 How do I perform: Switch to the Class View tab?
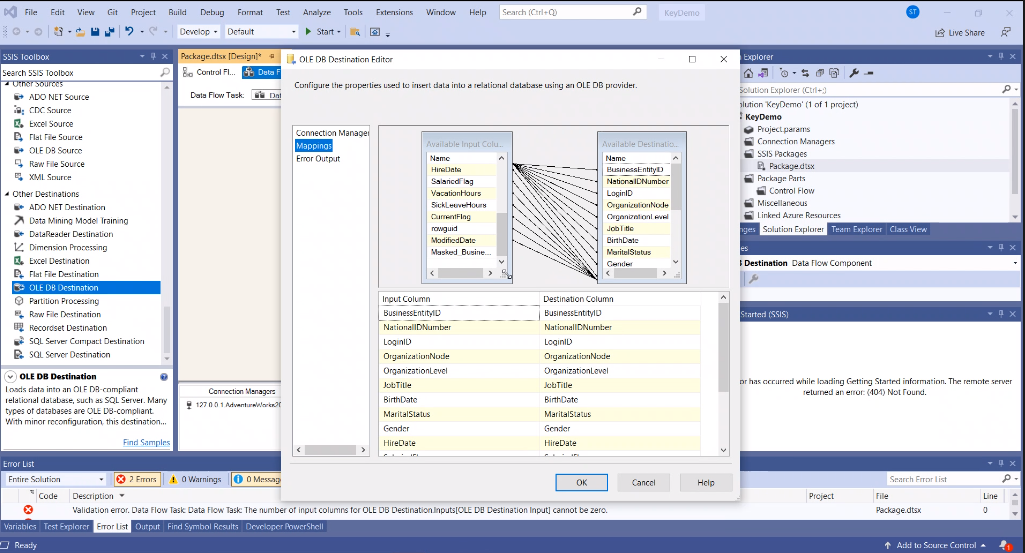pyautogui.click(x=908, y=229)
